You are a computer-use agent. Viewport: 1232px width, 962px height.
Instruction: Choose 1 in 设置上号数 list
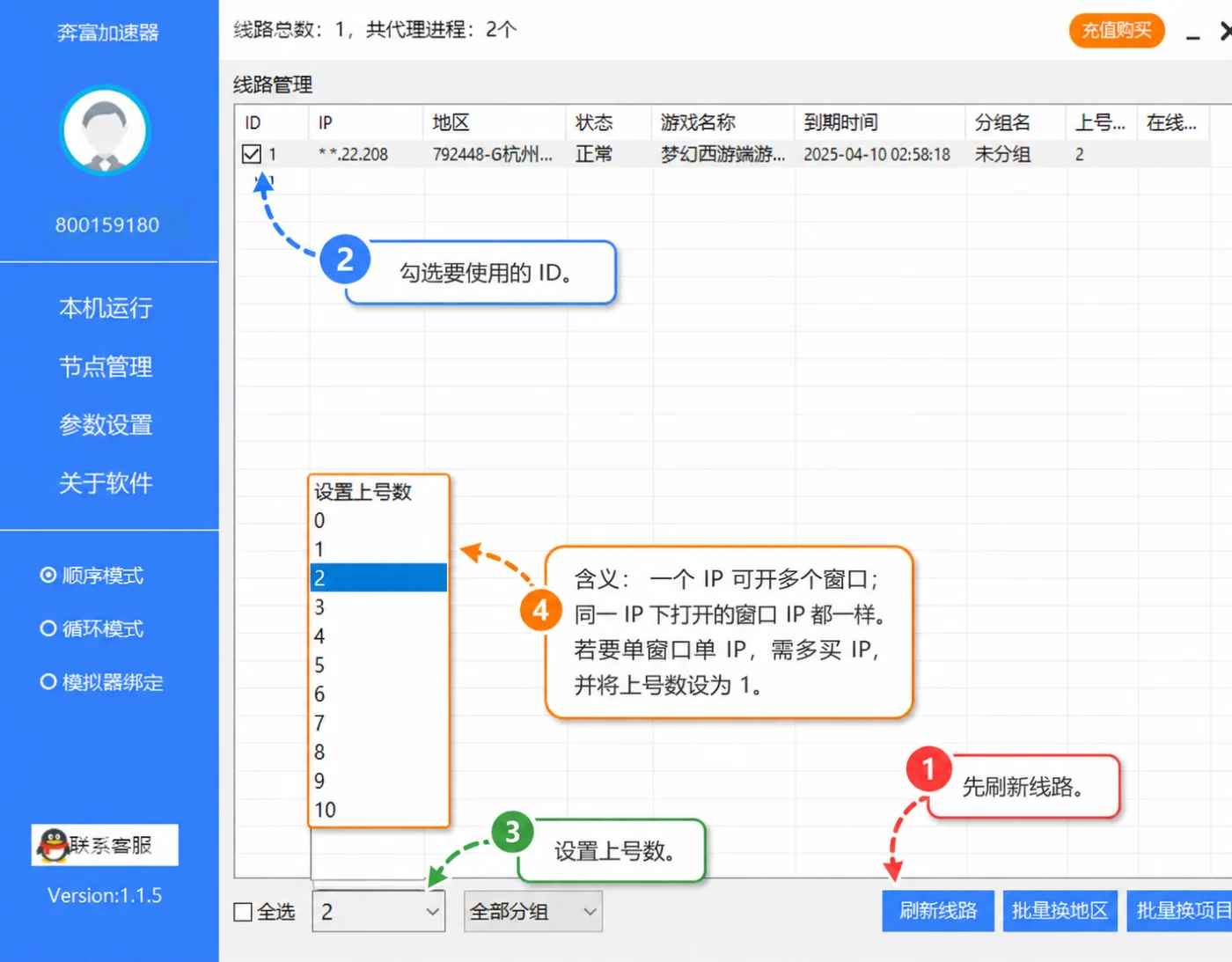pyautogui.click(x=378, y=549)
